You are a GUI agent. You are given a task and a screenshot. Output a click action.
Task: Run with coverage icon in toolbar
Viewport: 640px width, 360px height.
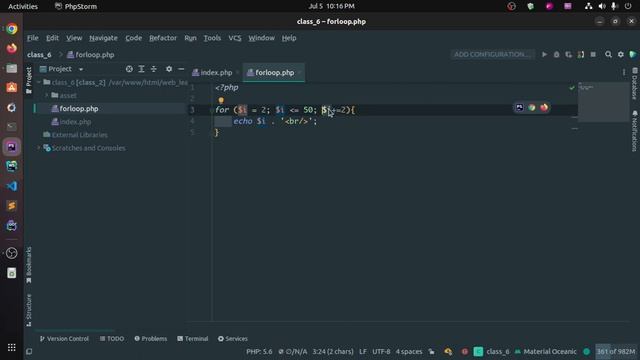pos(569,54)
